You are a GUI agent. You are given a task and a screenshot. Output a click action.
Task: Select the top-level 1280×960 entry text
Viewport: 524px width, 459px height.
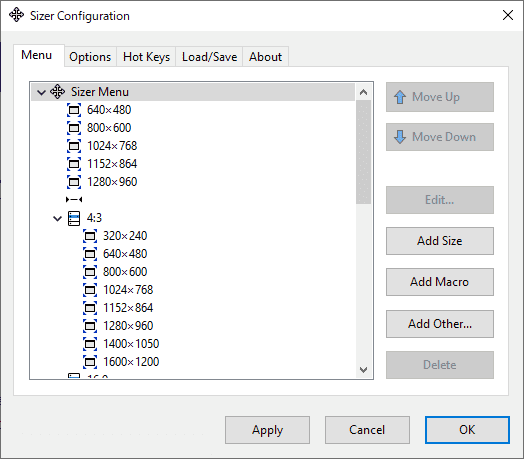112,182
